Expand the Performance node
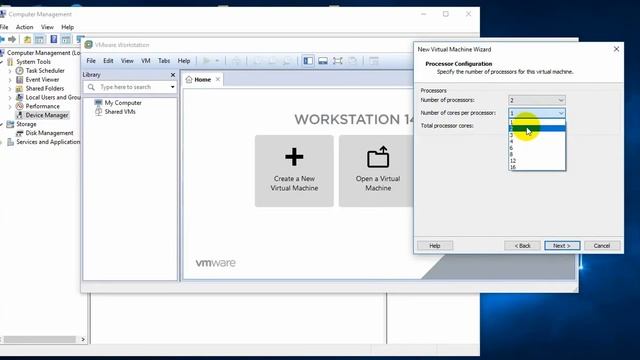This screenshot has width=640, height=360. tap(10, 107)
